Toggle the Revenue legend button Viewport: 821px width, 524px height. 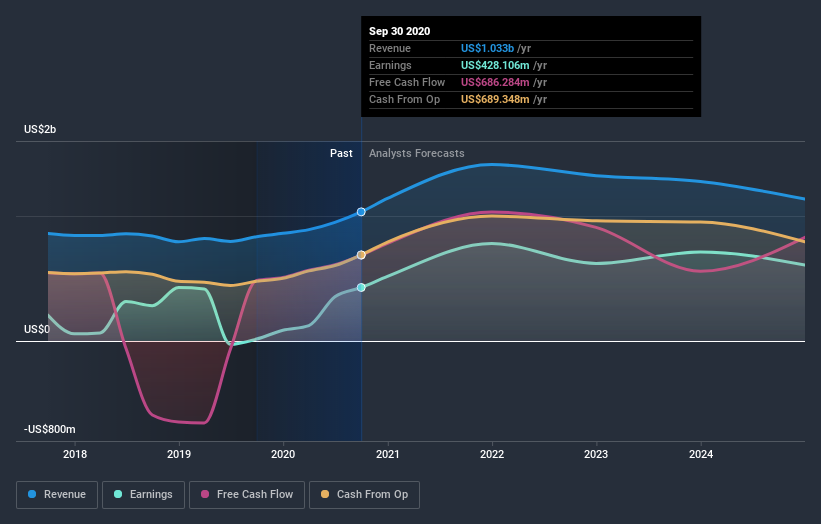(x=57, y=495)
